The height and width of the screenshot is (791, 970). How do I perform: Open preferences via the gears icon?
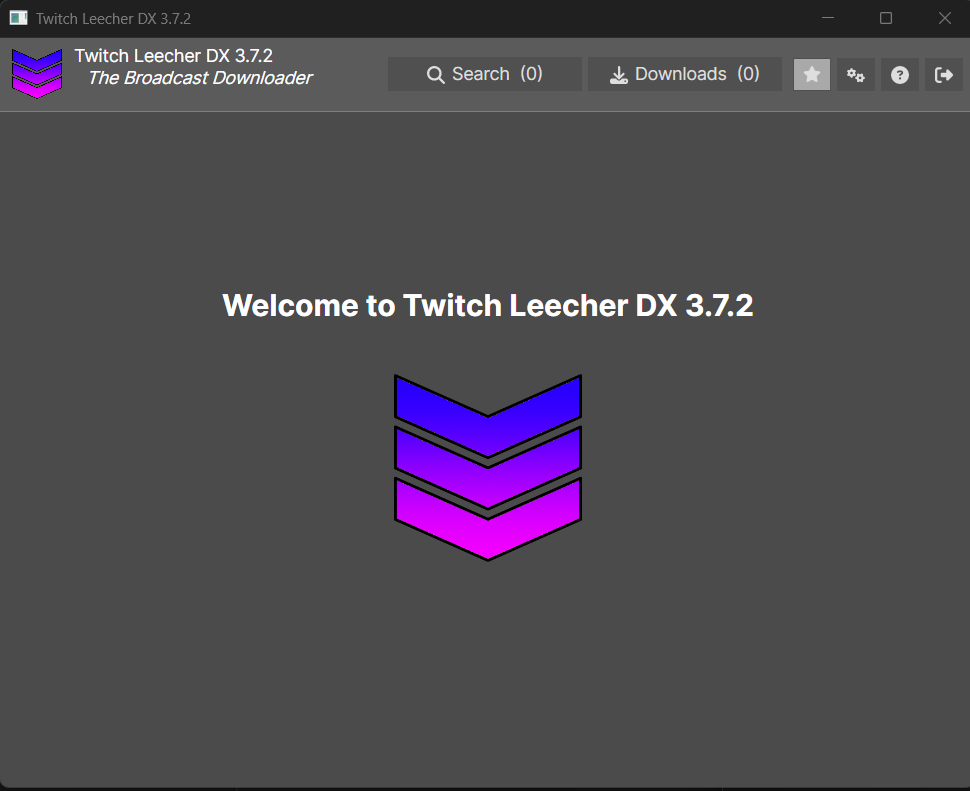tap(856, 75)
